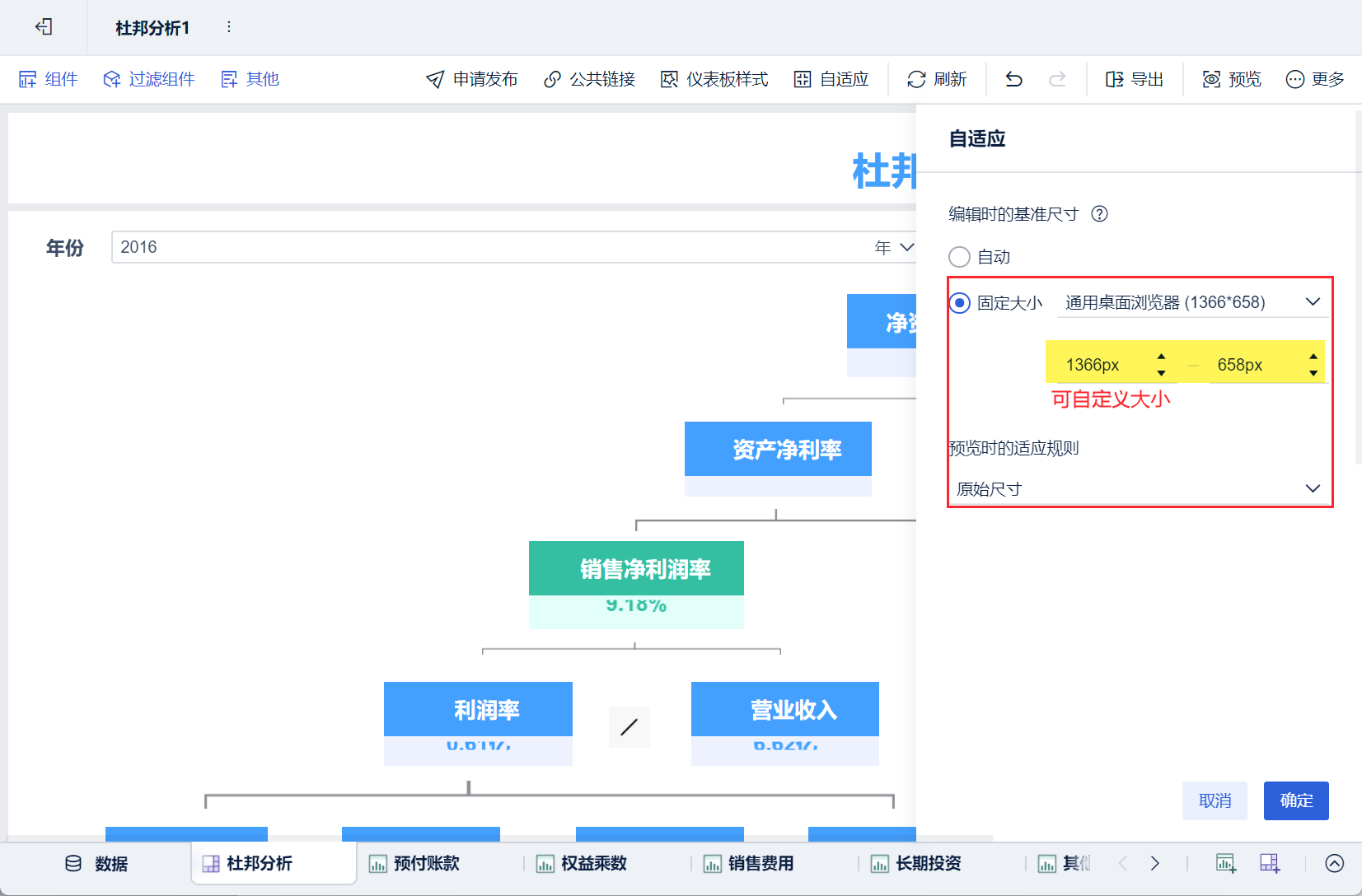Switch to the 销售费用 tab
1362x896 pixels.
[x=748, y=863]
